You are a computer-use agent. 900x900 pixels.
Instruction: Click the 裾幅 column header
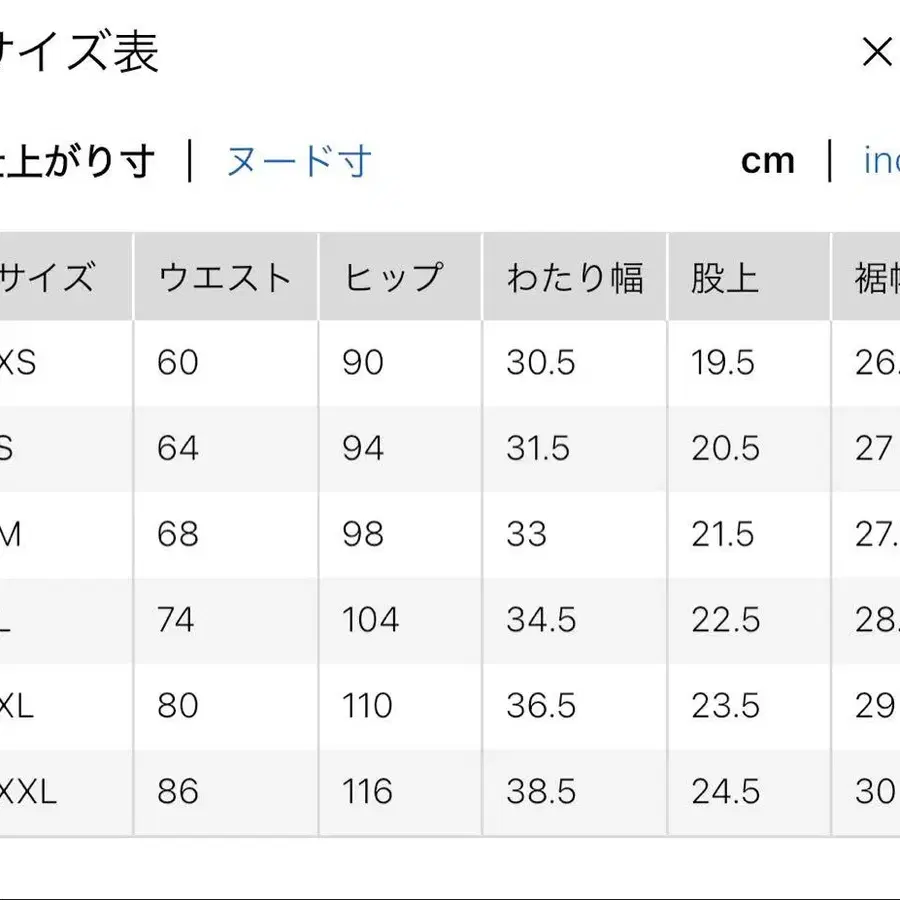[880, 276]
